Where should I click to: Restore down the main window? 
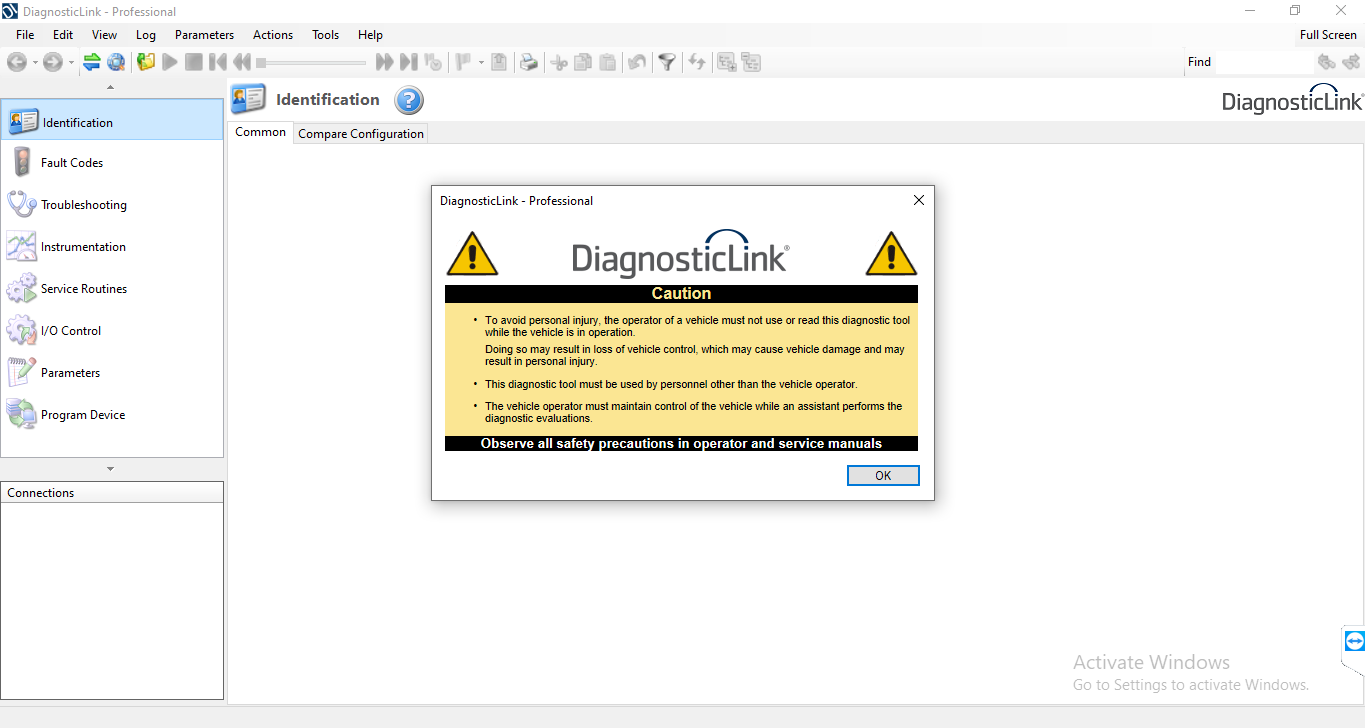click(1295, 11)
